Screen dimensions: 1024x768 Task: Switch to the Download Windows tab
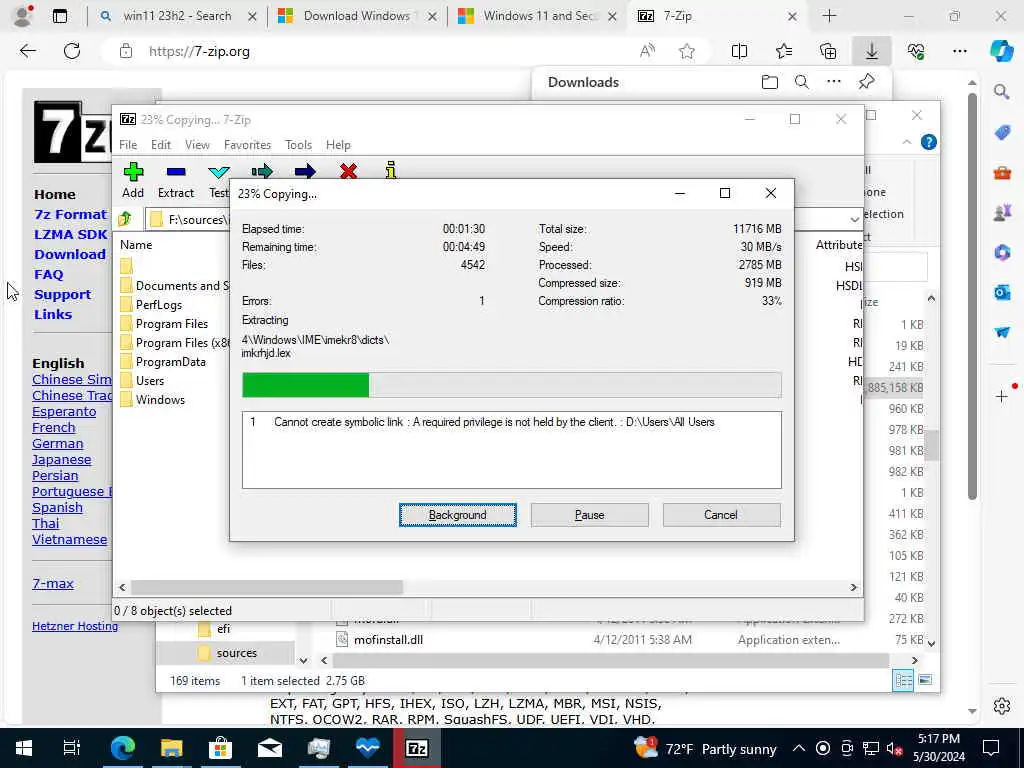coord(357,16)
